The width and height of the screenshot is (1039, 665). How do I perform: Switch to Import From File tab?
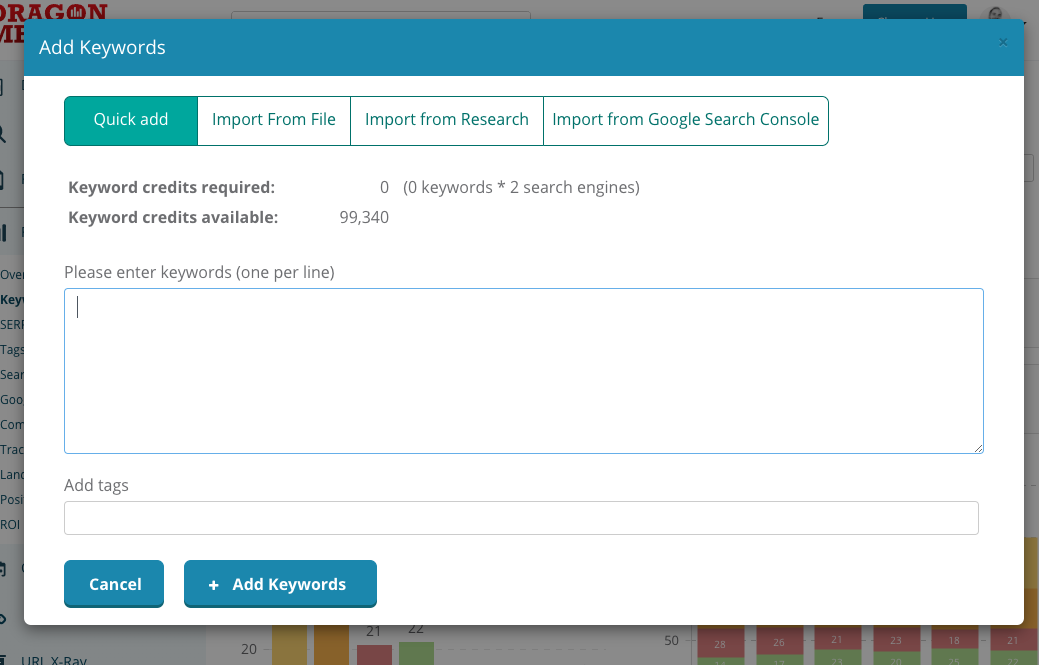pyautogui.click(x=274, y=120)
